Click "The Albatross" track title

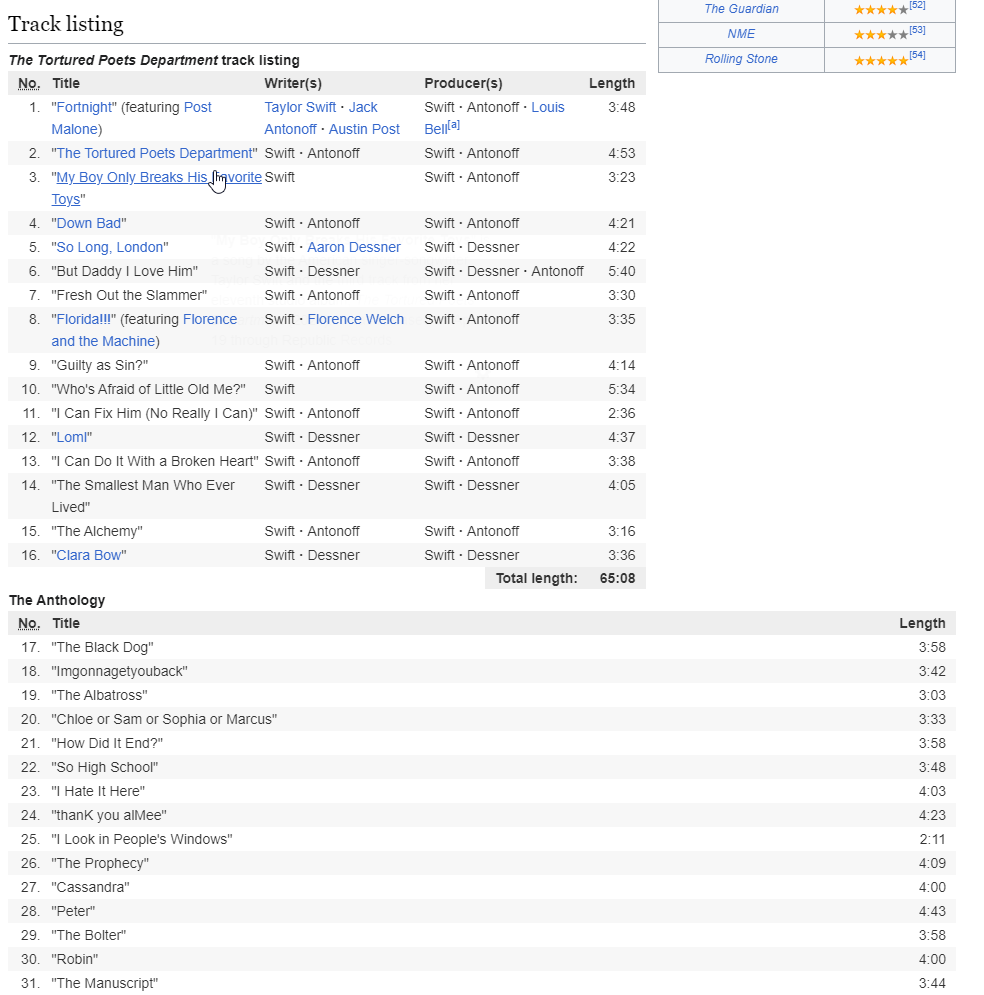click(100, 695)
